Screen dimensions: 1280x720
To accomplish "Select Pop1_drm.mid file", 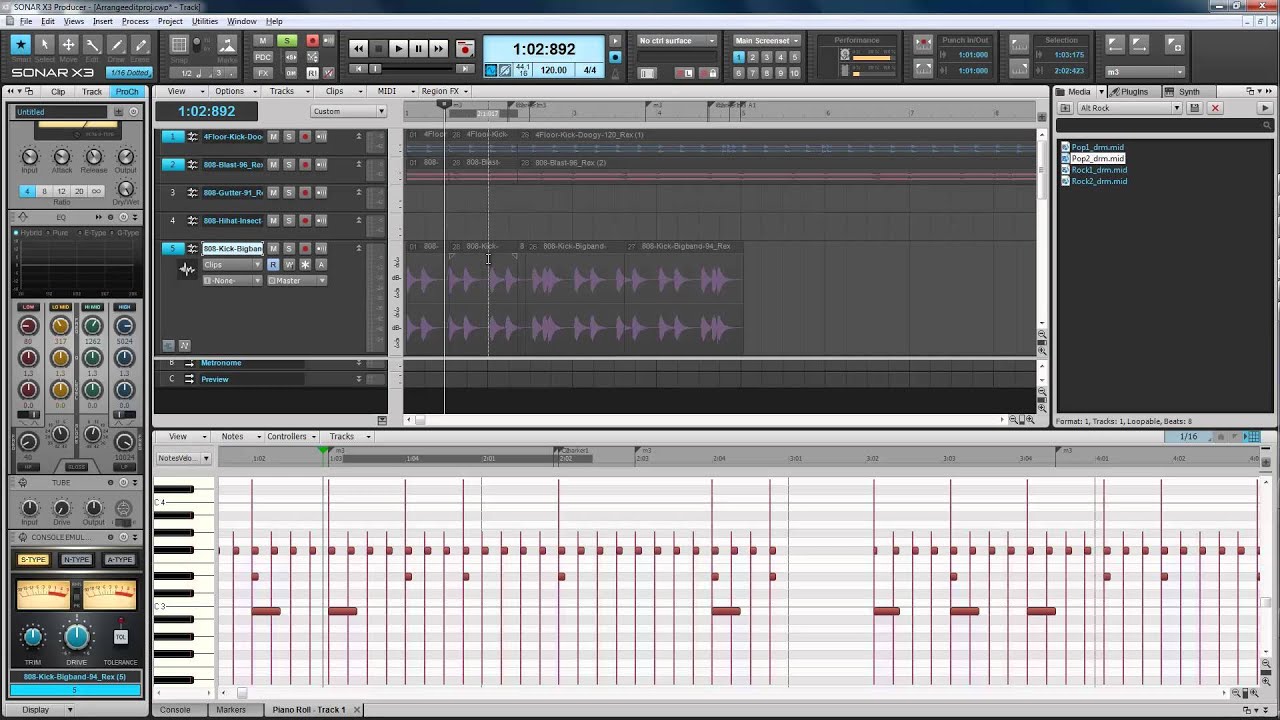I will [x=1097, y=147].
